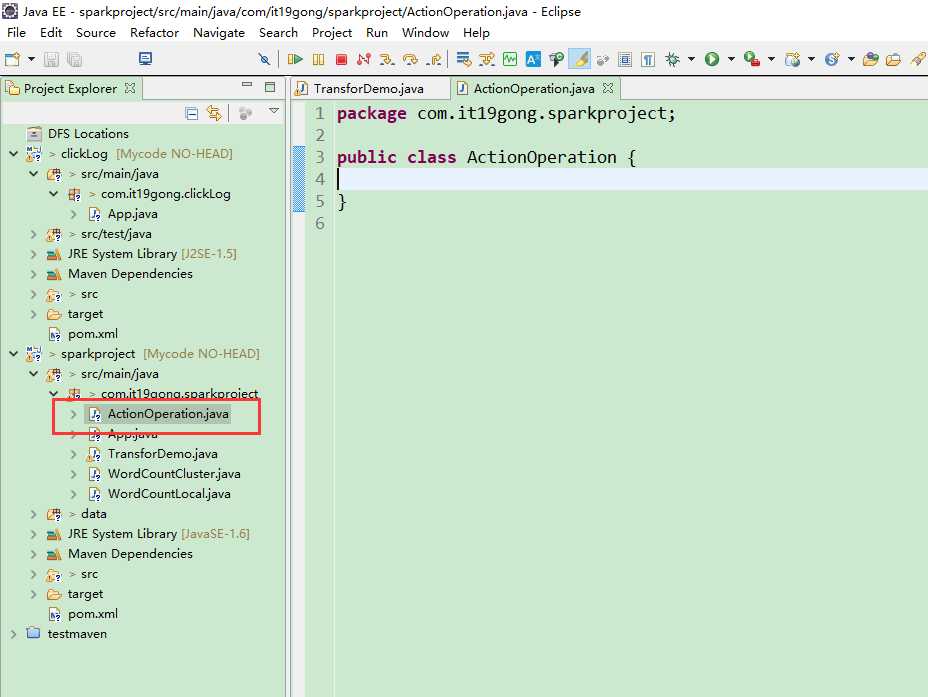Open the Run dropdown arrow
Viewport: 928px width, 697px height.
point(731,59)
